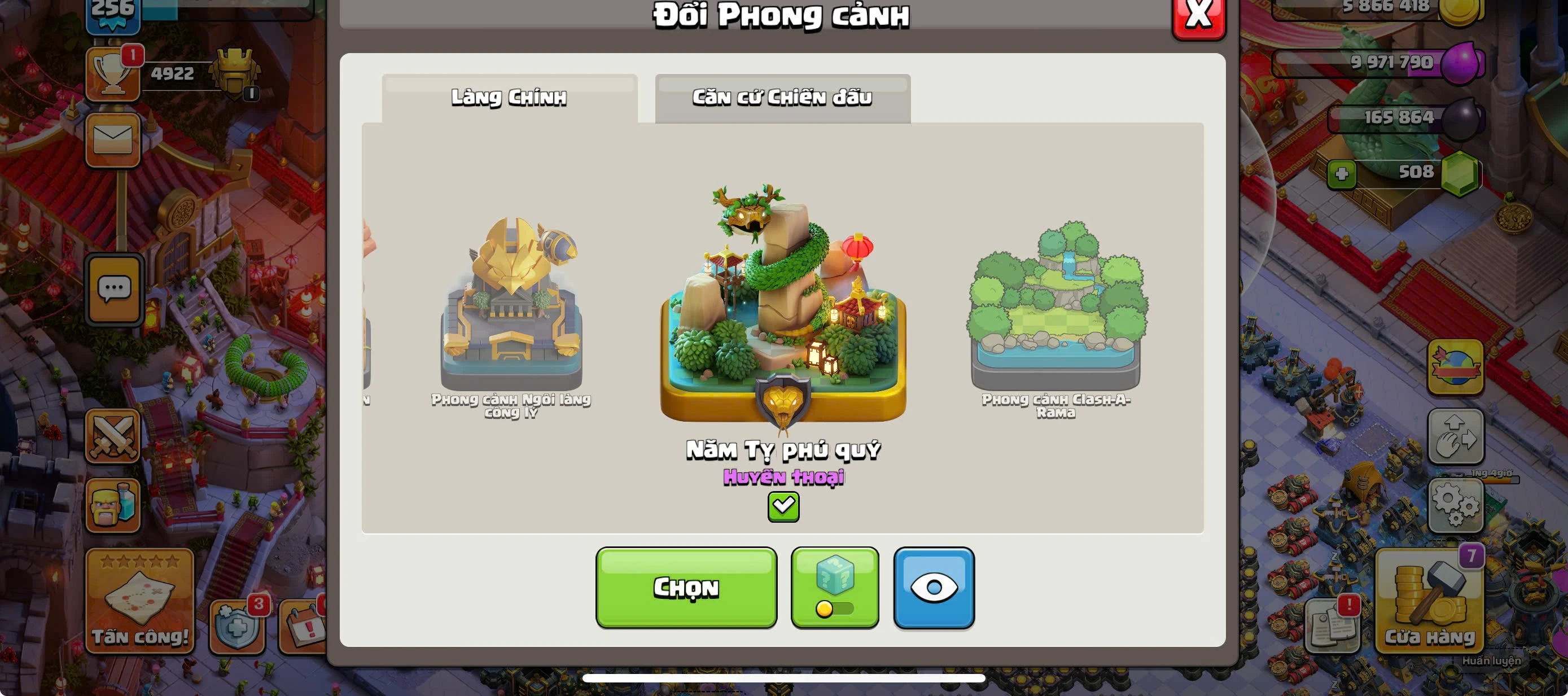Open the barbarian army training icon
This screenshot has width=1568, height=696.
(113, 505)
